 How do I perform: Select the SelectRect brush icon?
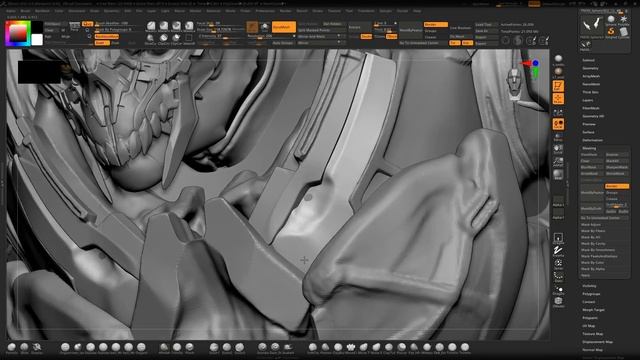189,39
